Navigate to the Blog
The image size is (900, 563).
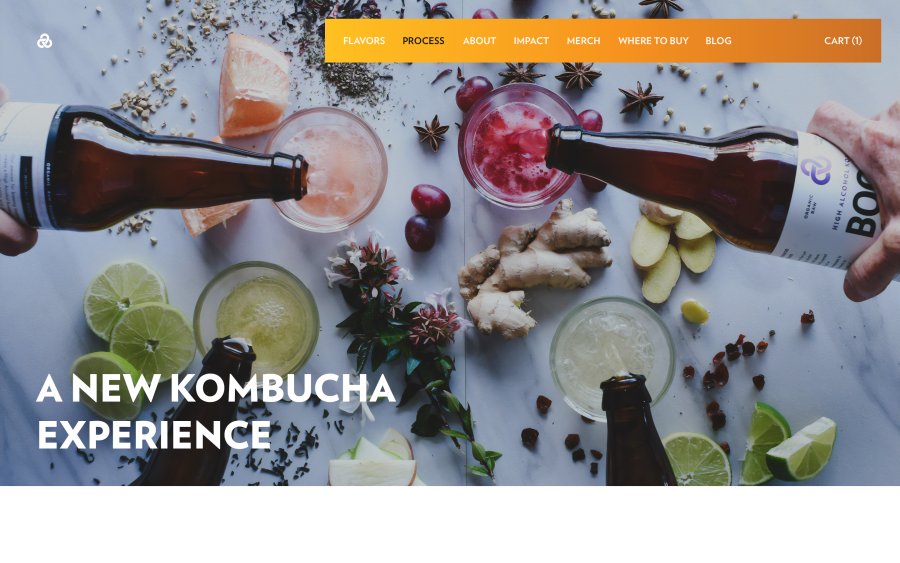tap(718, 41)
